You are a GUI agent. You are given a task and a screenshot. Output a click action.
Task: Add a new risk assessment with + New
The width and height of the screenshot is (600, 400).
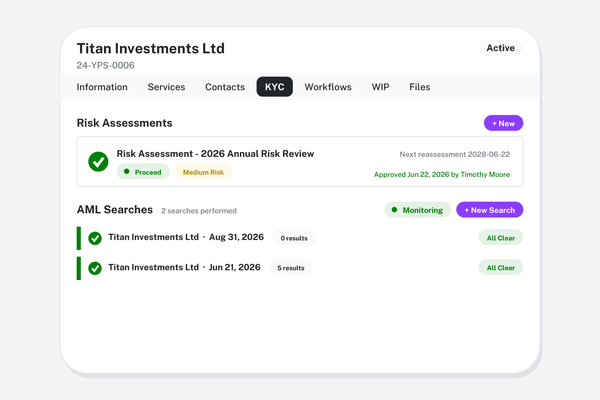(503, 123)
